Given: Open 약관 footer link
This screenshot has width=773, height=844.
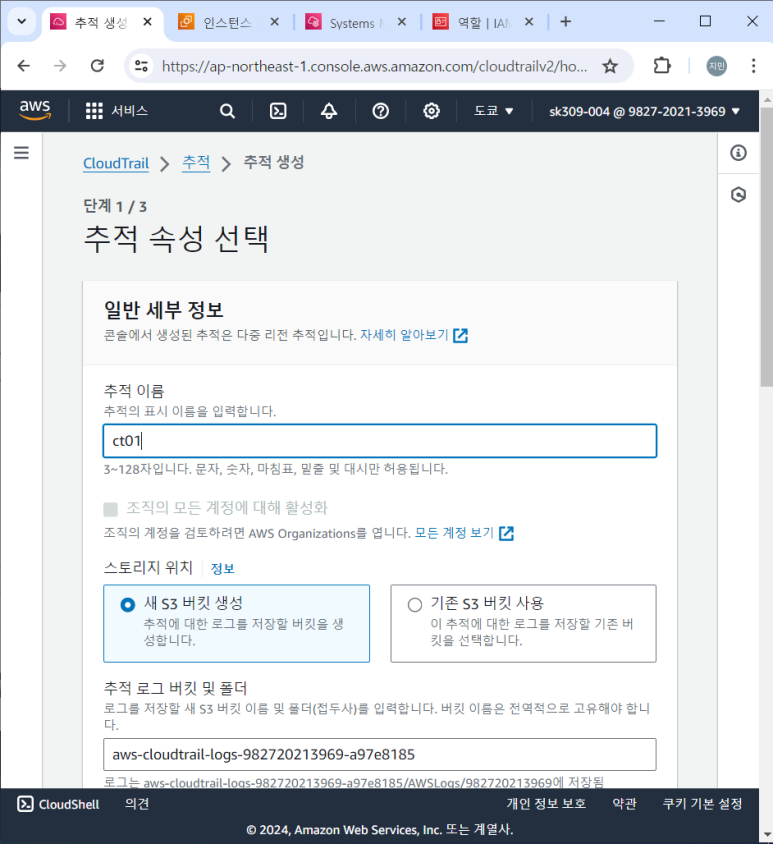Looking at the screenshot, I should 624,804.
